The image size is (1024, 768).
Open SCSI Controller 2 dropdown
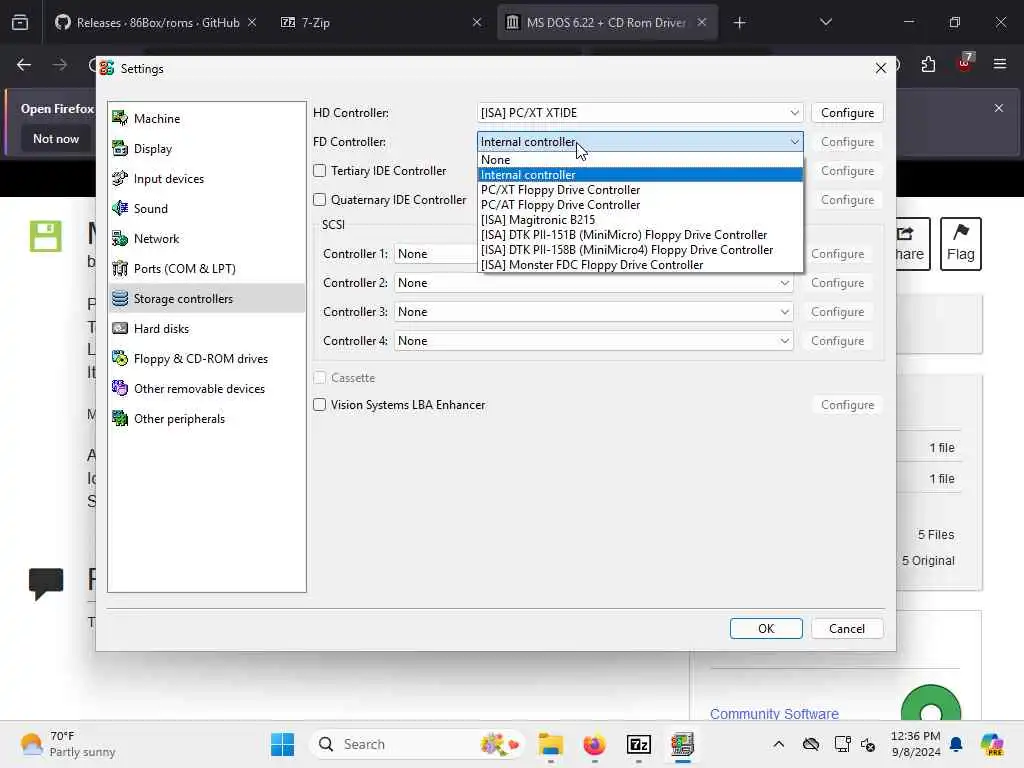594,283
